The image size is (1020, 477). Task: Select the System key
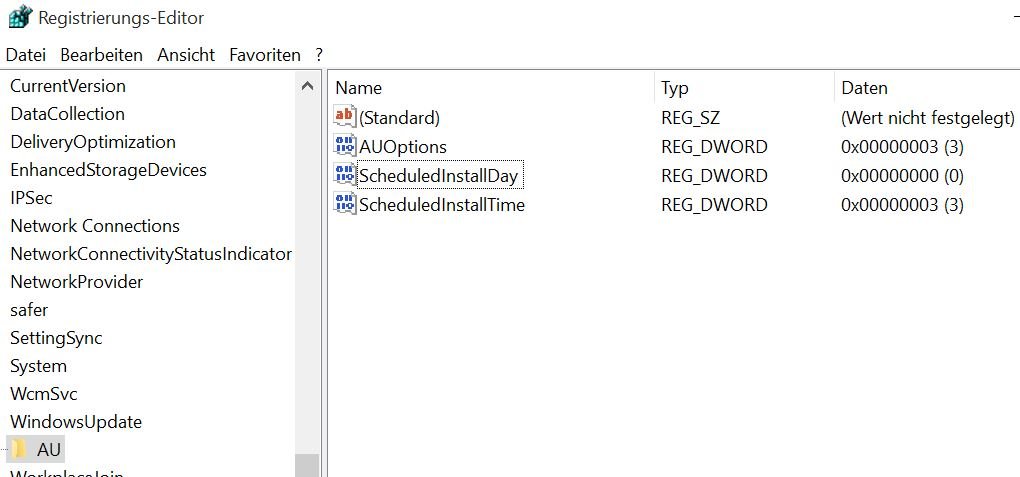(38, 366)
